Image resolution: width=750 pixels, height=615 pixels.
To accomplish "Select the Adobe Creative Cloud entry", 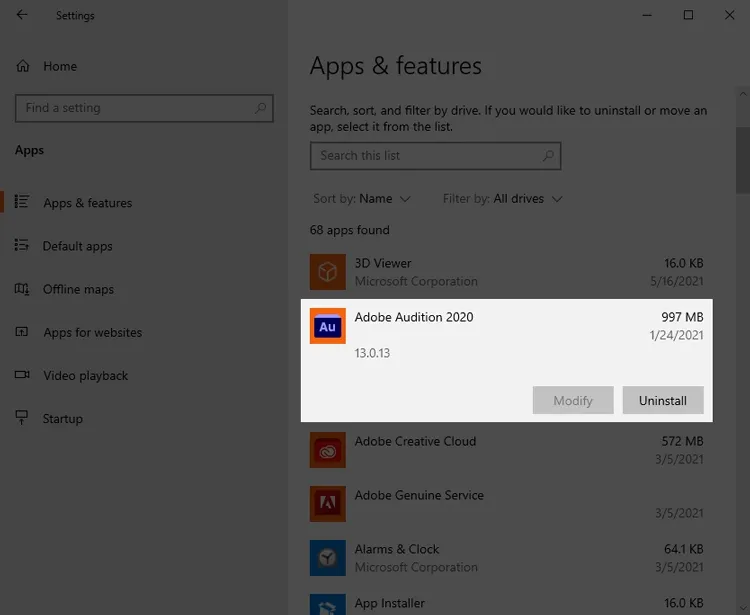I will [507, 450].
